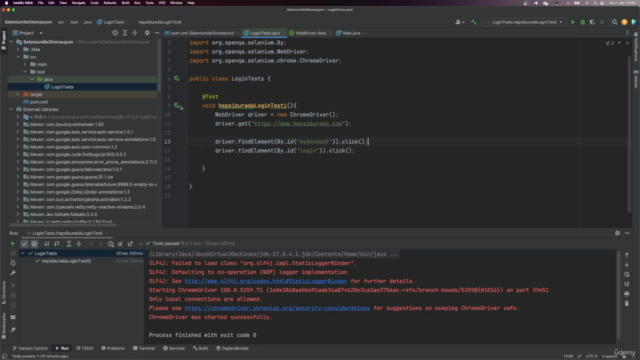Collapse the SeleniumIleOtomasyon project root

coord(11,42)
